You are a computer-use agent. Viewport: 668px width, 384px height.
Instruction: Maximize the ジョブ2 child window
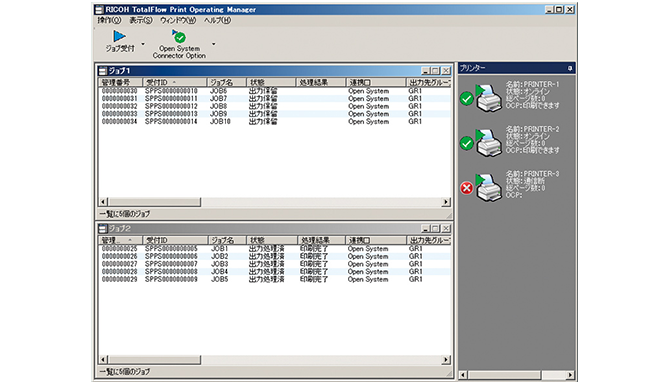click(435, 228)
